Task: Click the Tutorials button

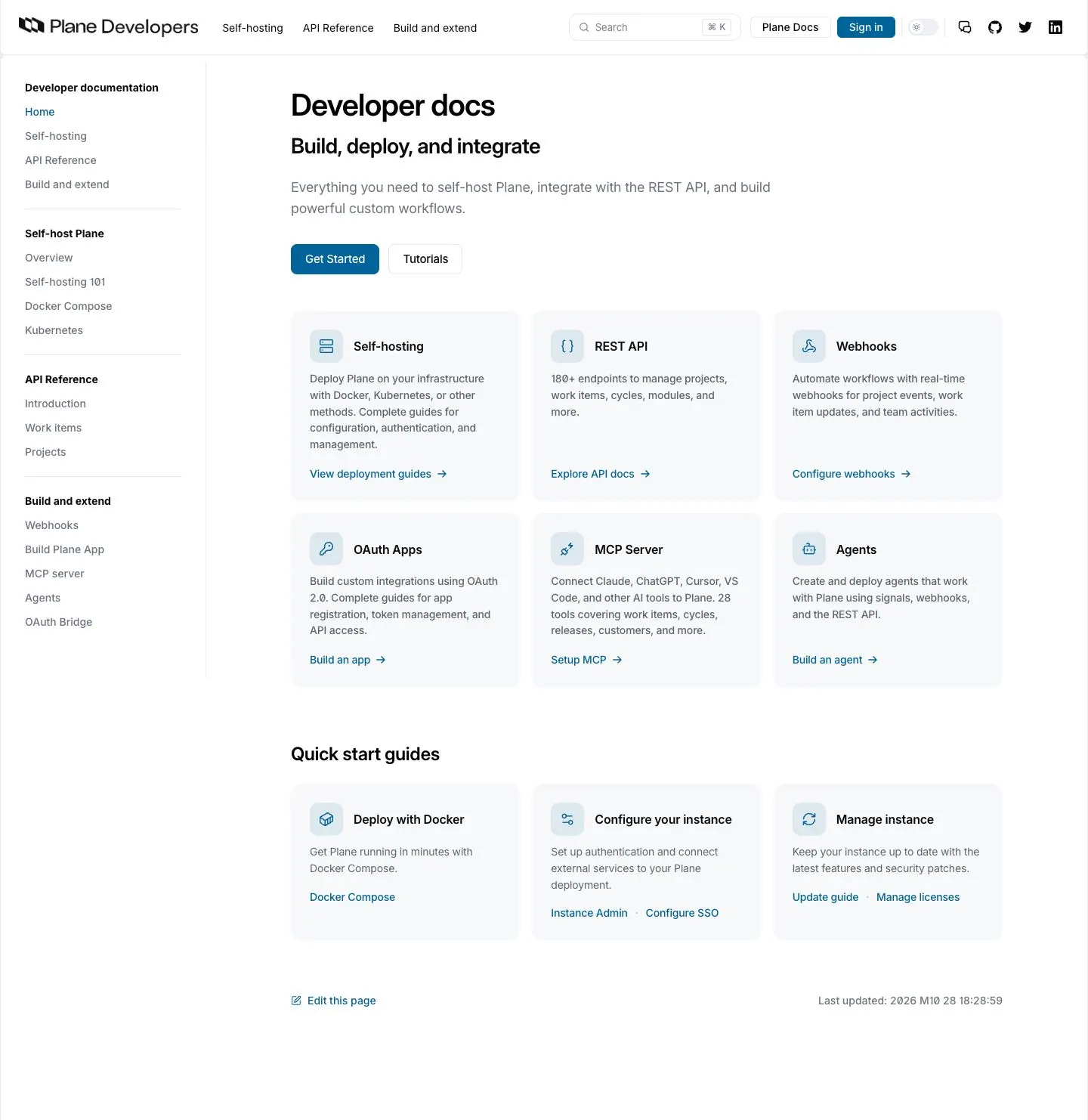Action: coord(425,259)
